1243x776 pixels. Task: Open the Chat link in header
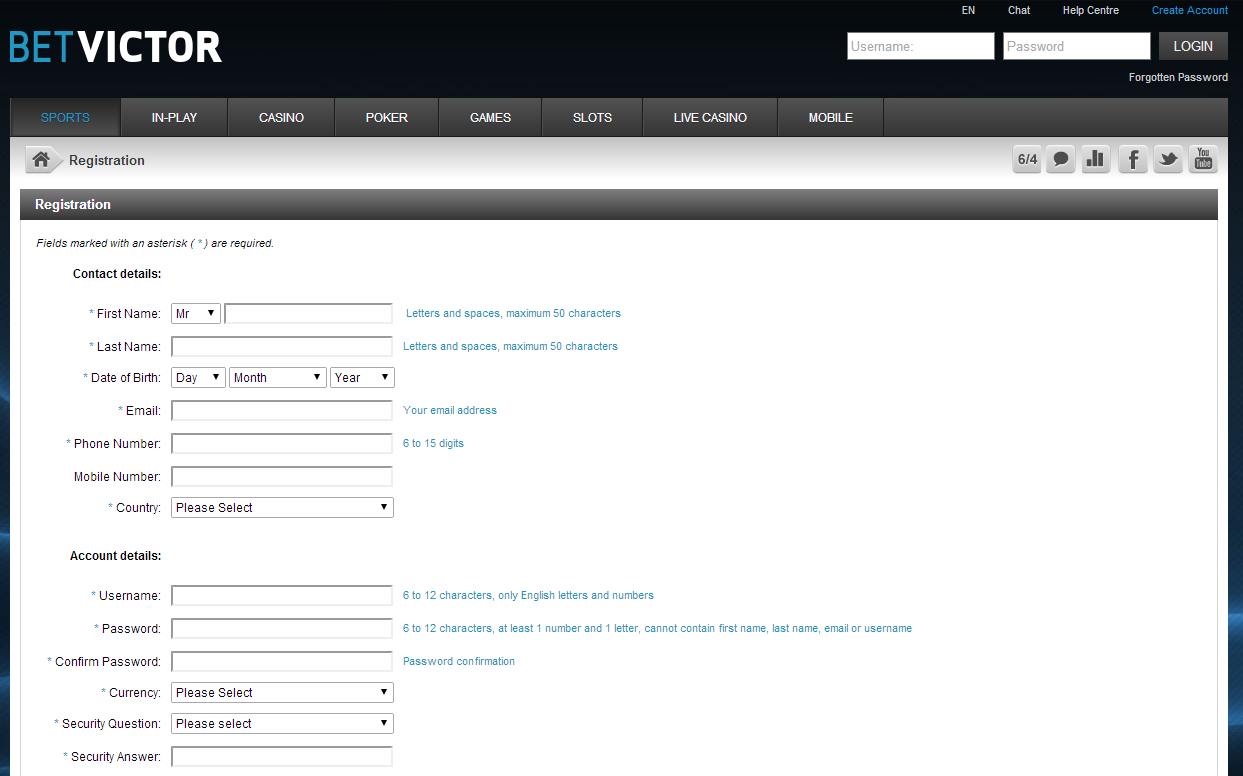tap(1019, 11)
